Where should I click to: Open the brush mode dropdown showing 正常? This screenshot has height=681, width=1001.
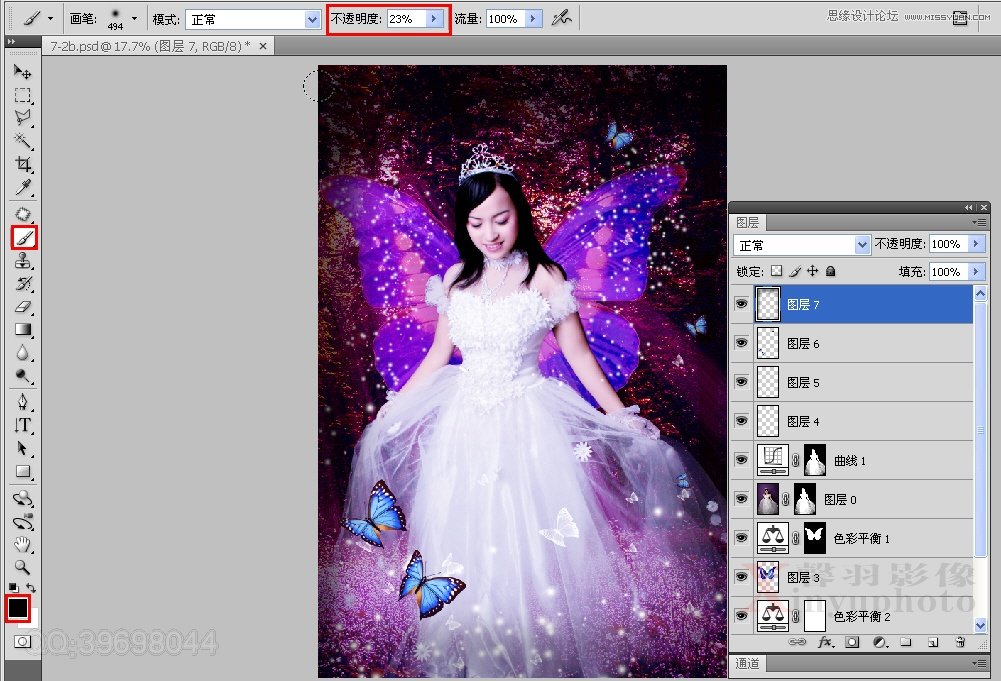pos(253,19)
